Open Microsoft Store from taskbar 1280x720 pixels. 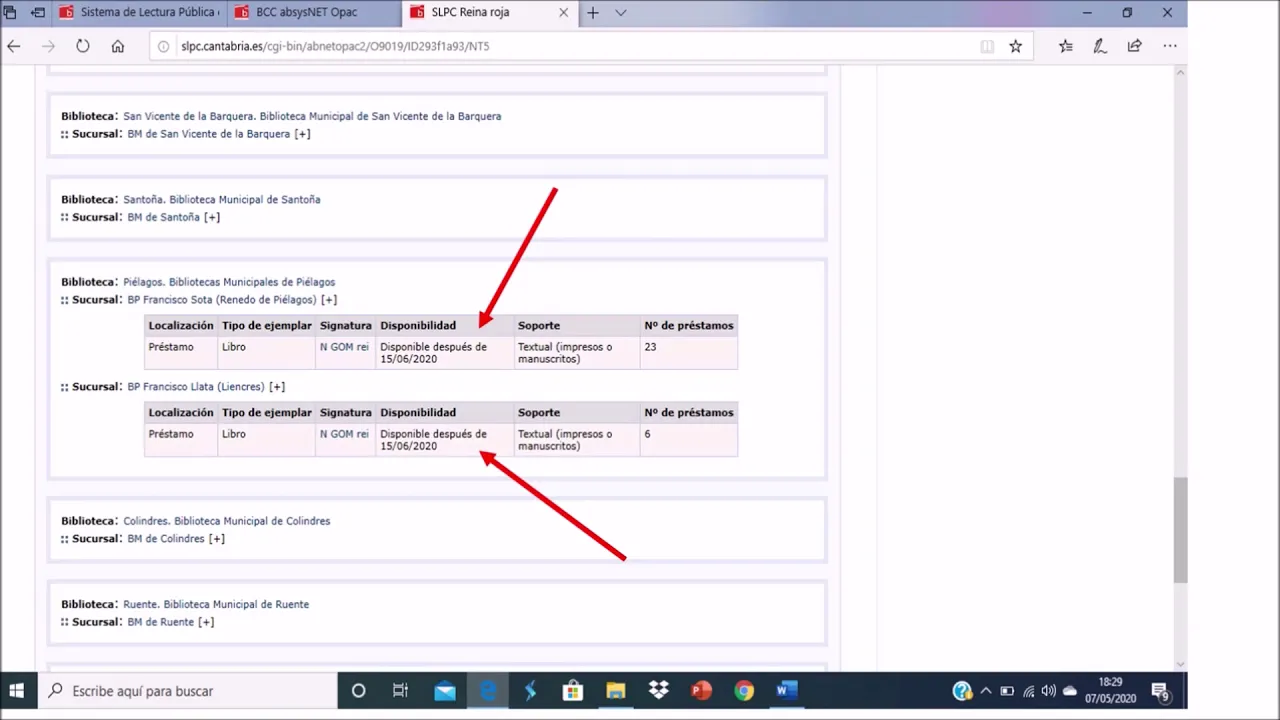573,691
